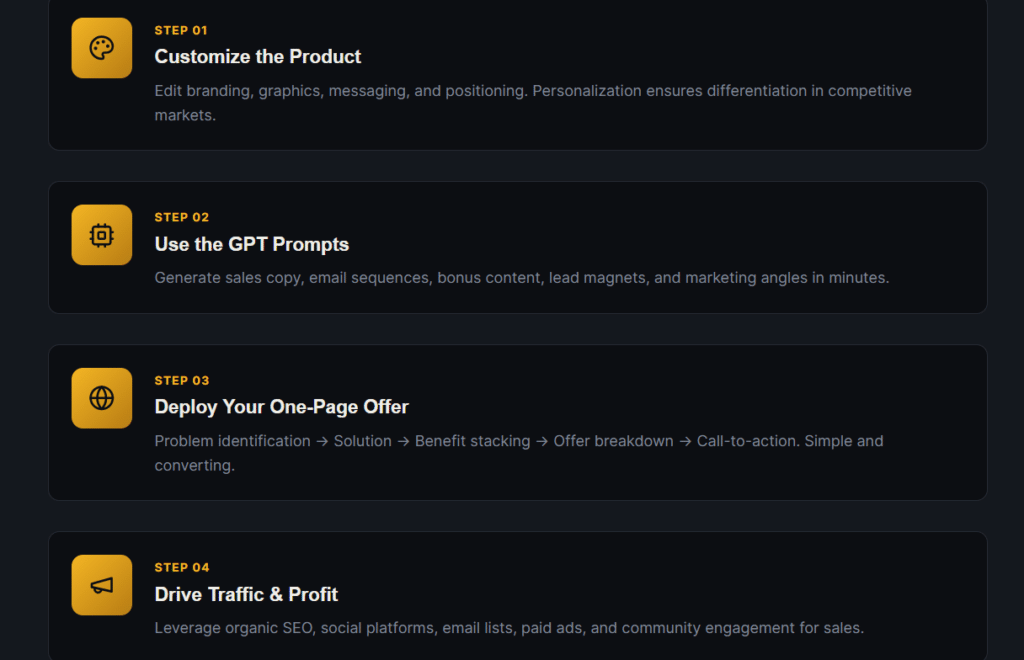
Task: Click the Offer breakdown text in Step 03
Action: tap(613, 441)
